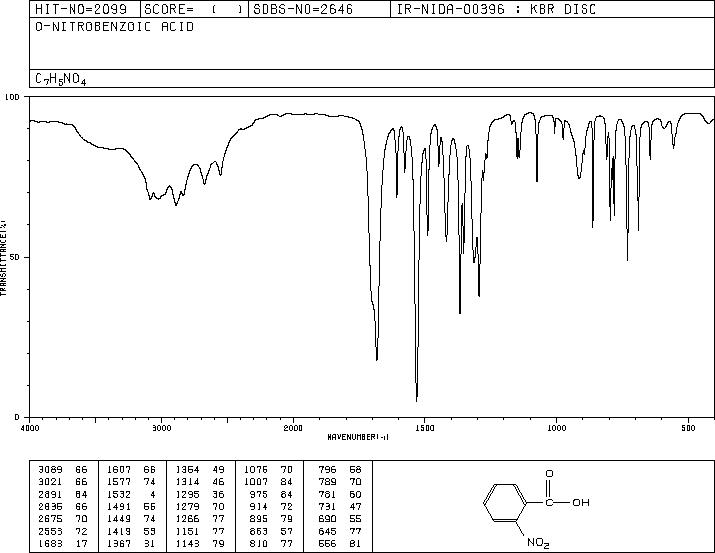The width and height of the screenshot is (715, 553).
Task: Select peak value 1151 in the table
Action: 187,532
